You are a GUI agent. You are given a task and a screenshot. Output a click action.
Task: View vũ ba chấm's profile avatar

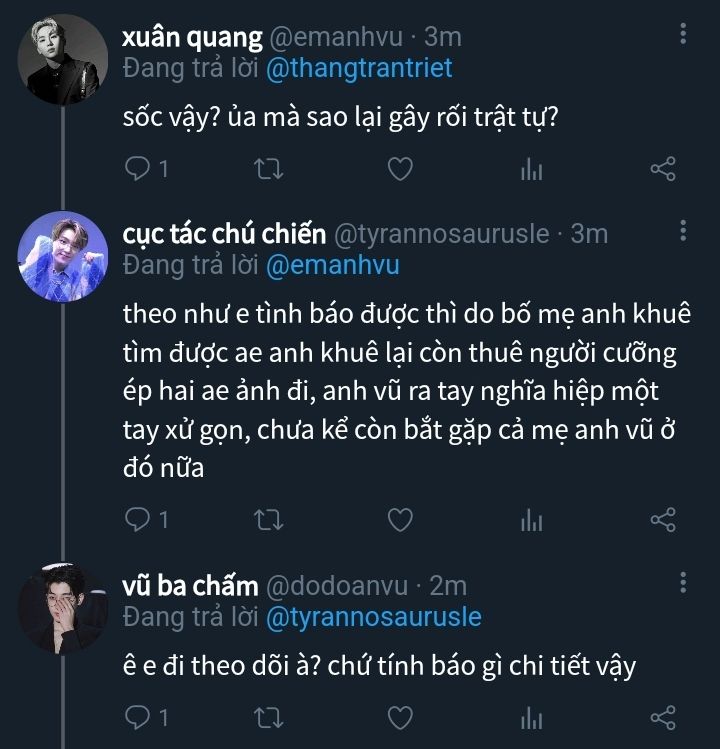coord(62,608)
